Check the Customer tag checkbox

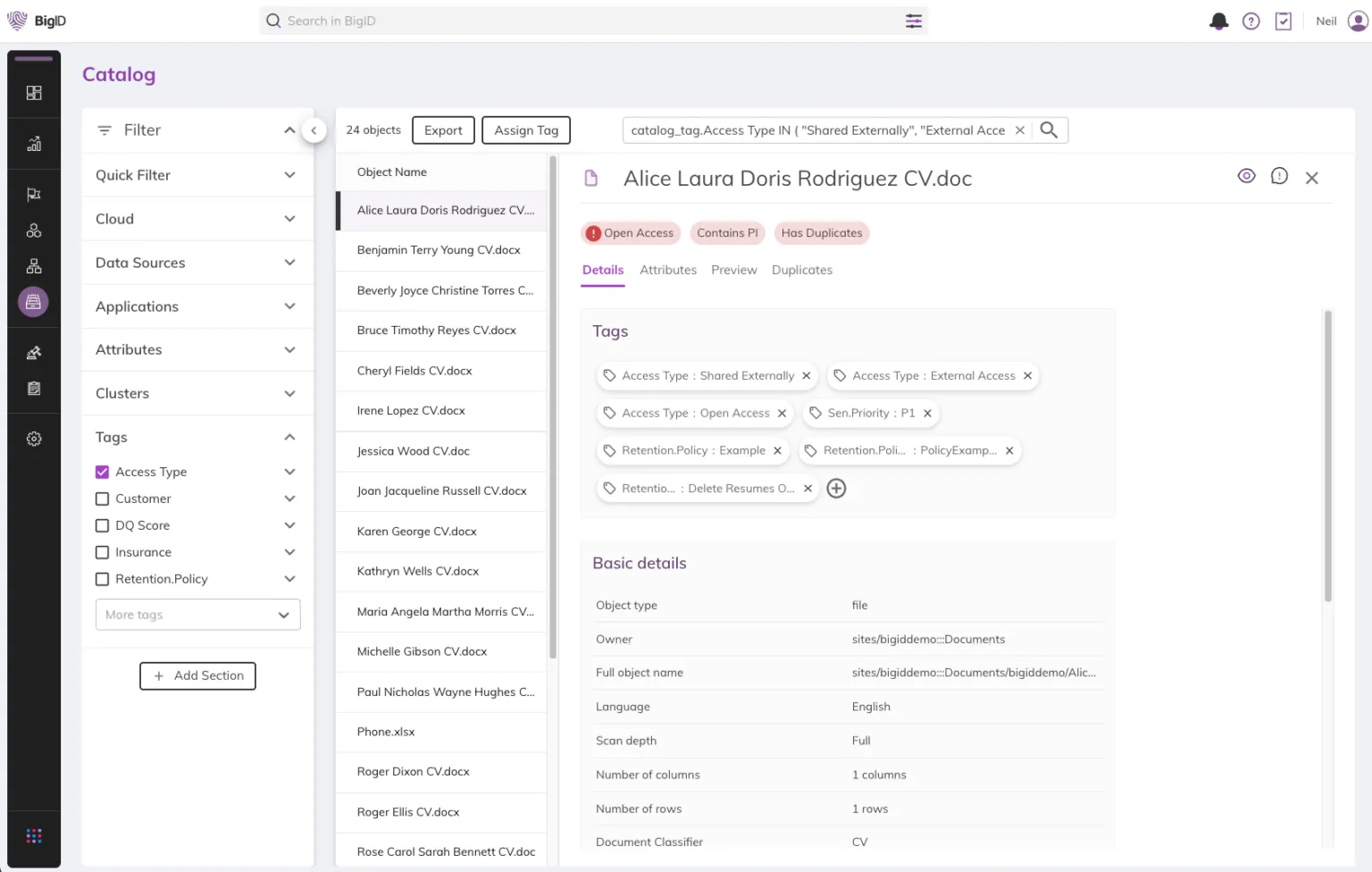click(102, 499)
